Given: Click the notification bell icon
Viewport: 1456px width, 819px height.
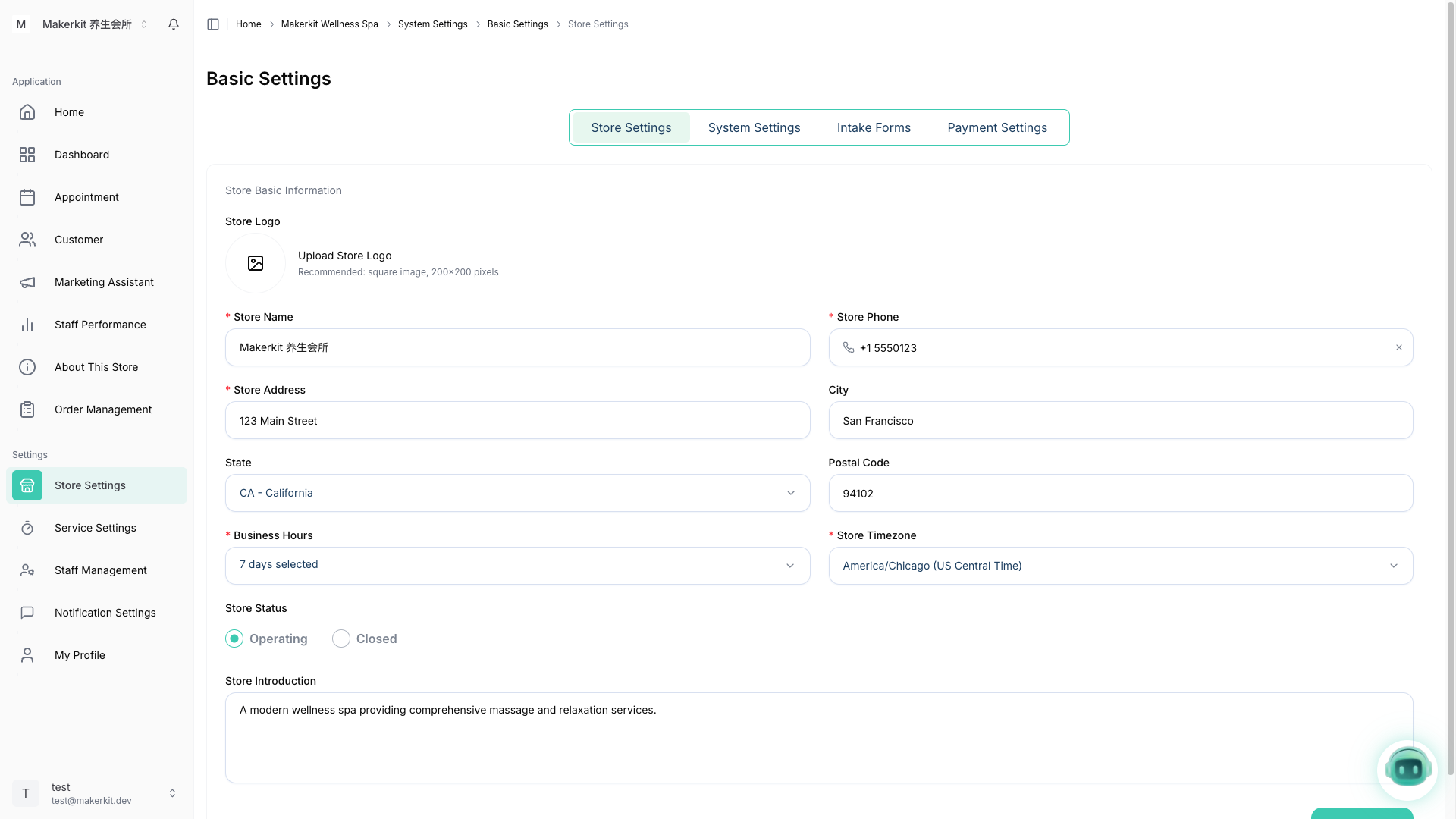Looking at the screenshot, I should coord(174,24).
